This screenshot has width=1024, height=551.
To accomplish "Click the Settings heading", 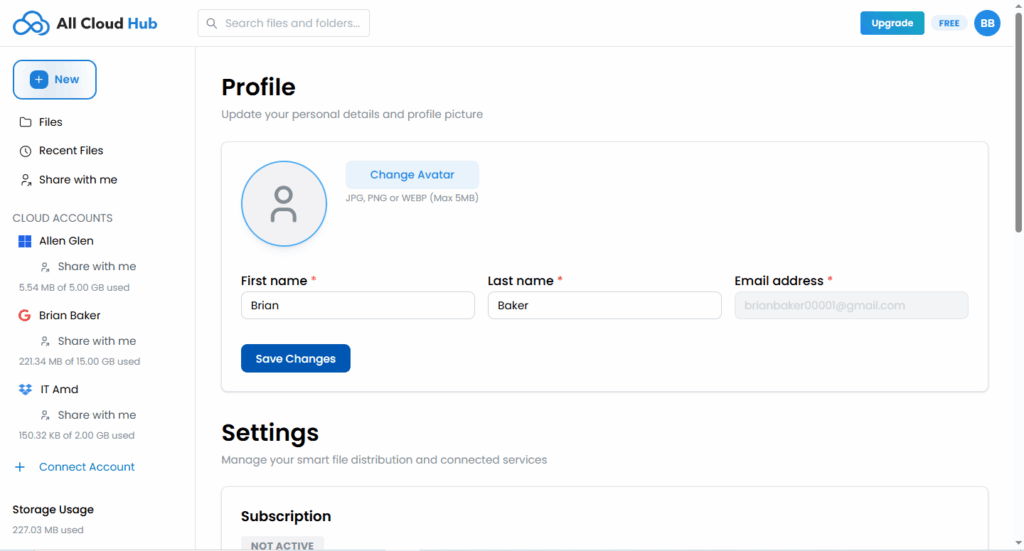I will point(270,433).
